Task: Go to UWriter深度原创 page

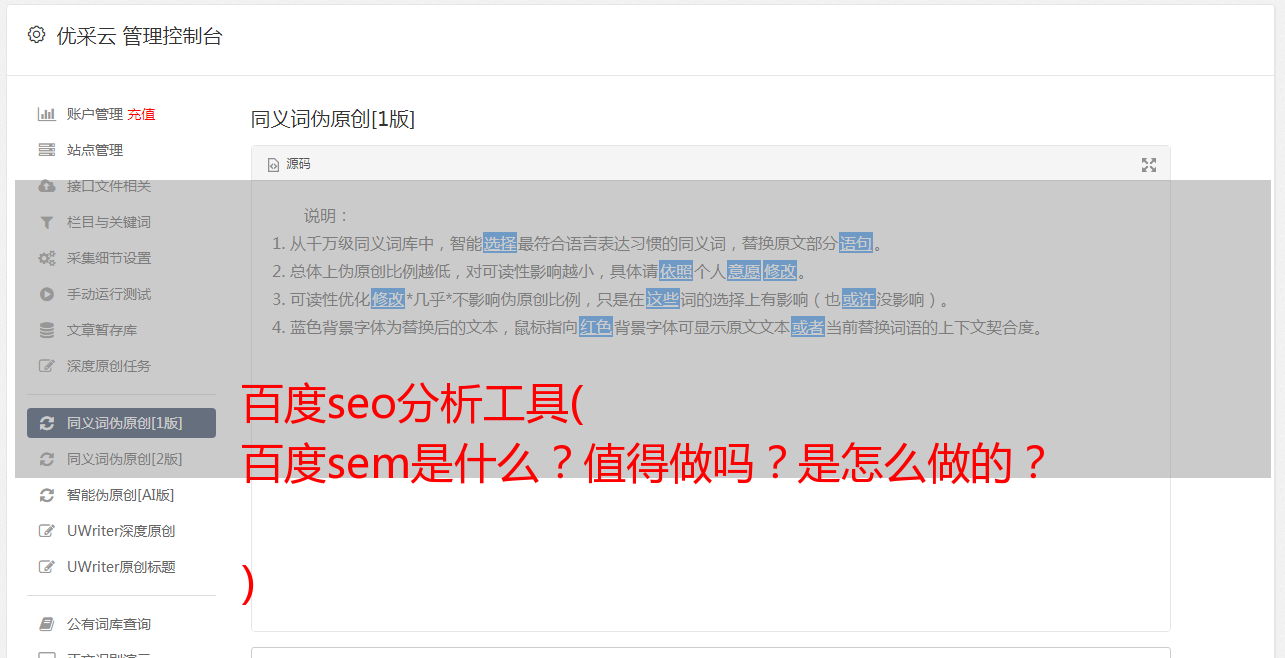Action: pos(121,531)
